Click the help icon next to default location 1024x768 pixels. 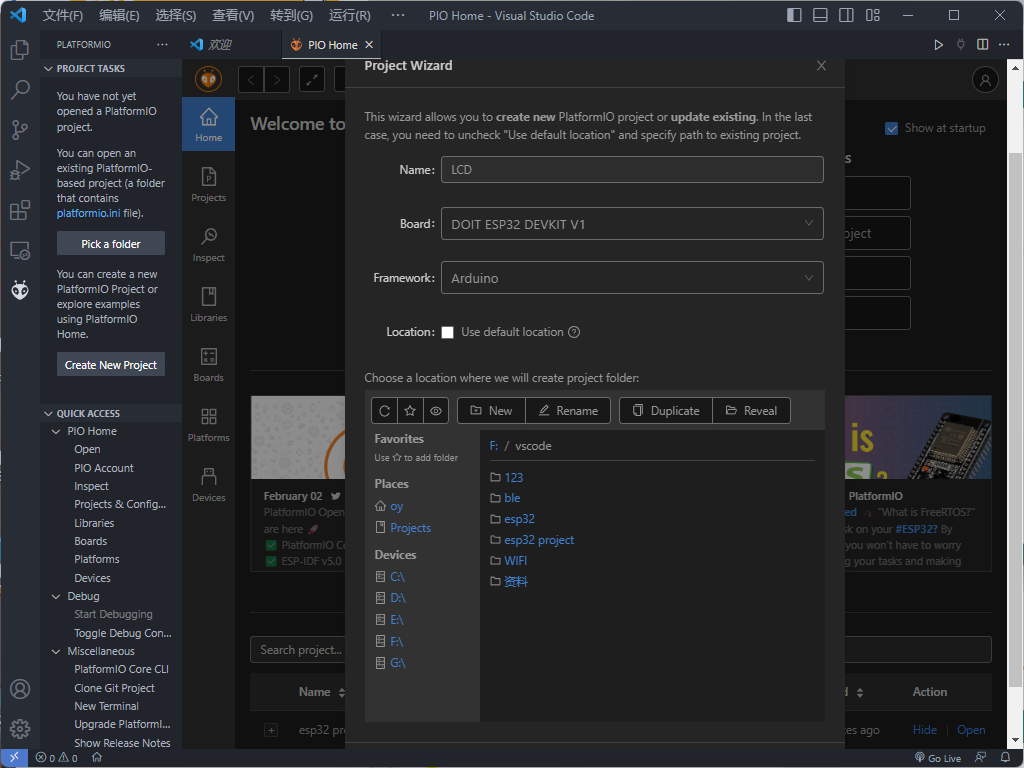tap(574, 332)
